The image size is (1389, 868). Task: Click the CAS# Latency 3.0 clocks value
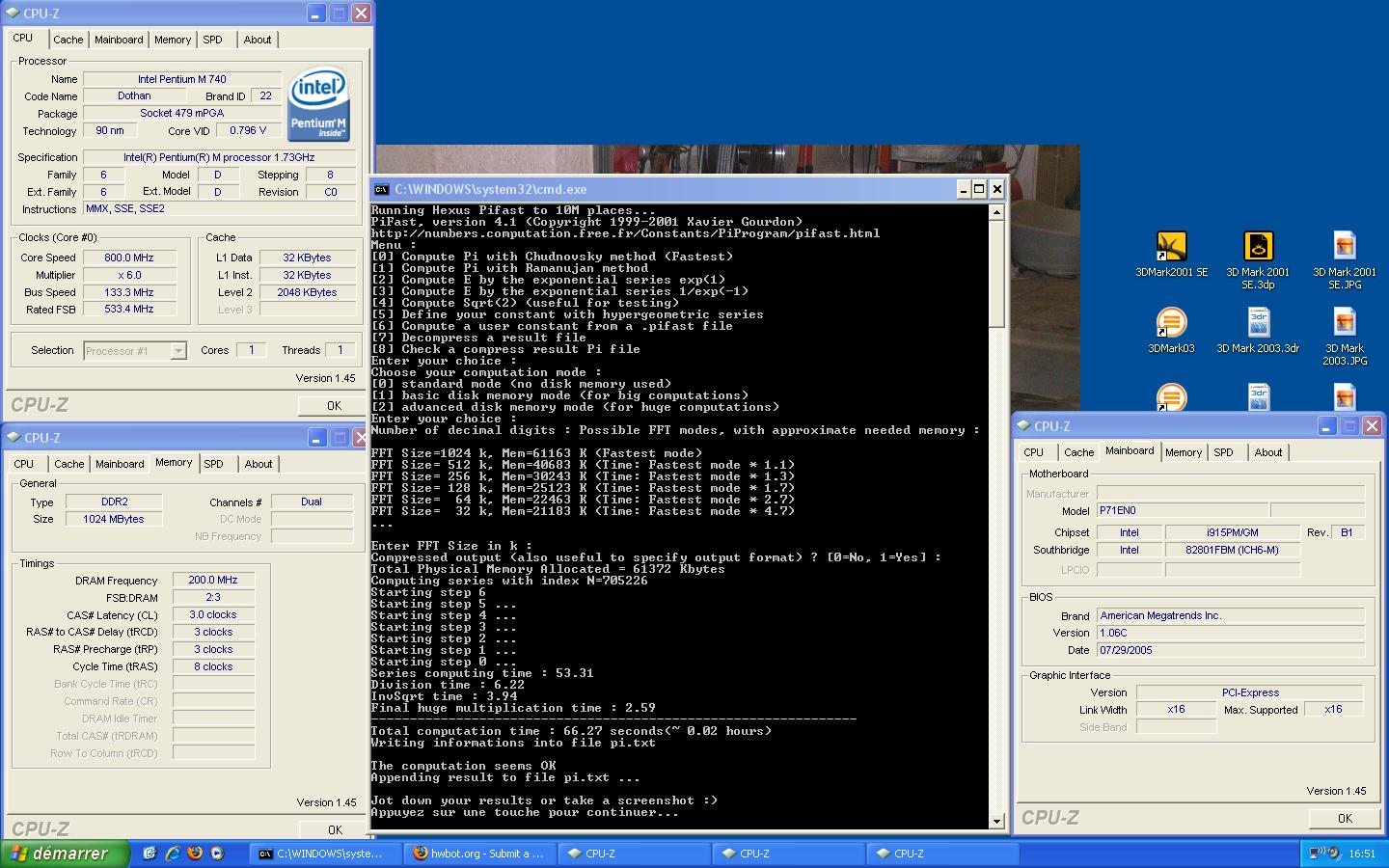pyautogui.click(x=213, y=614)
